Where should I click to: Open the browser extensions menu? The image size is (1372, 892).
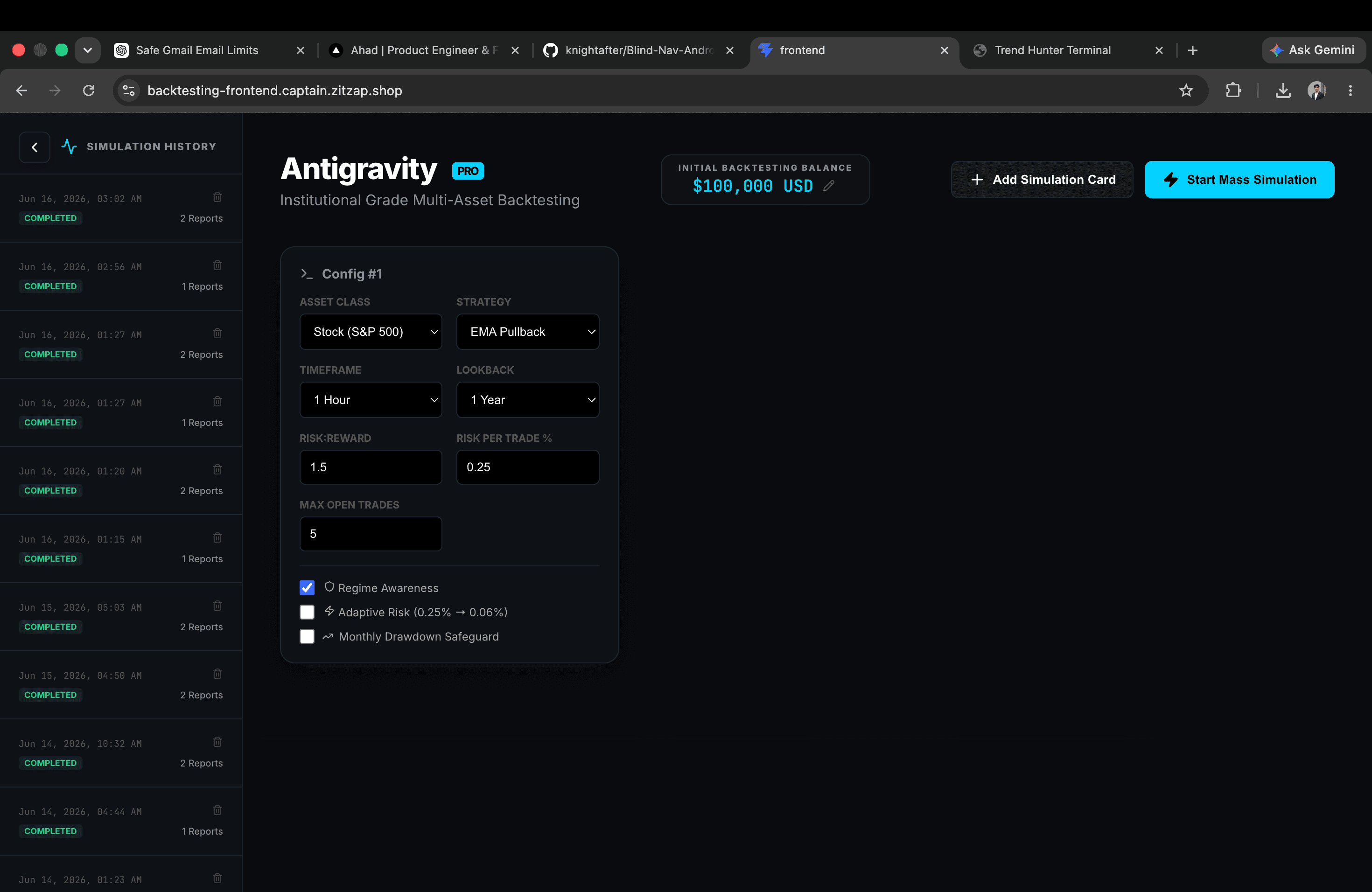1233,91
